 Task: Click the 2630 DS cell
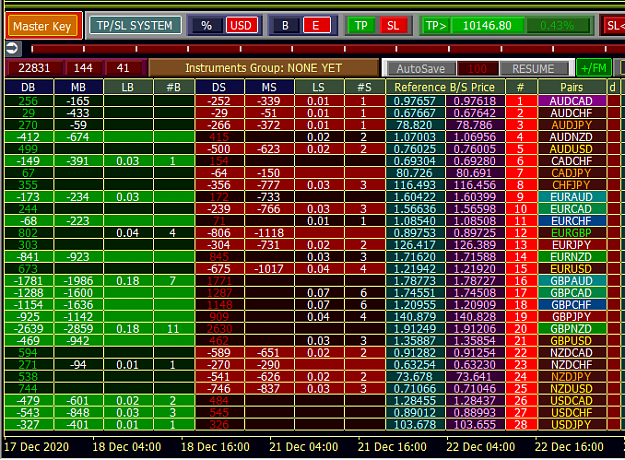(x=219, y=328)
